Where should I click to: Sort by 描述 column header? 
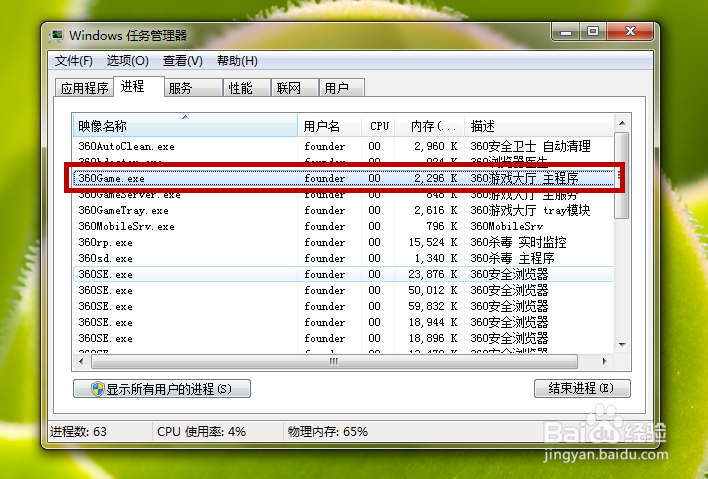point(539,126)
